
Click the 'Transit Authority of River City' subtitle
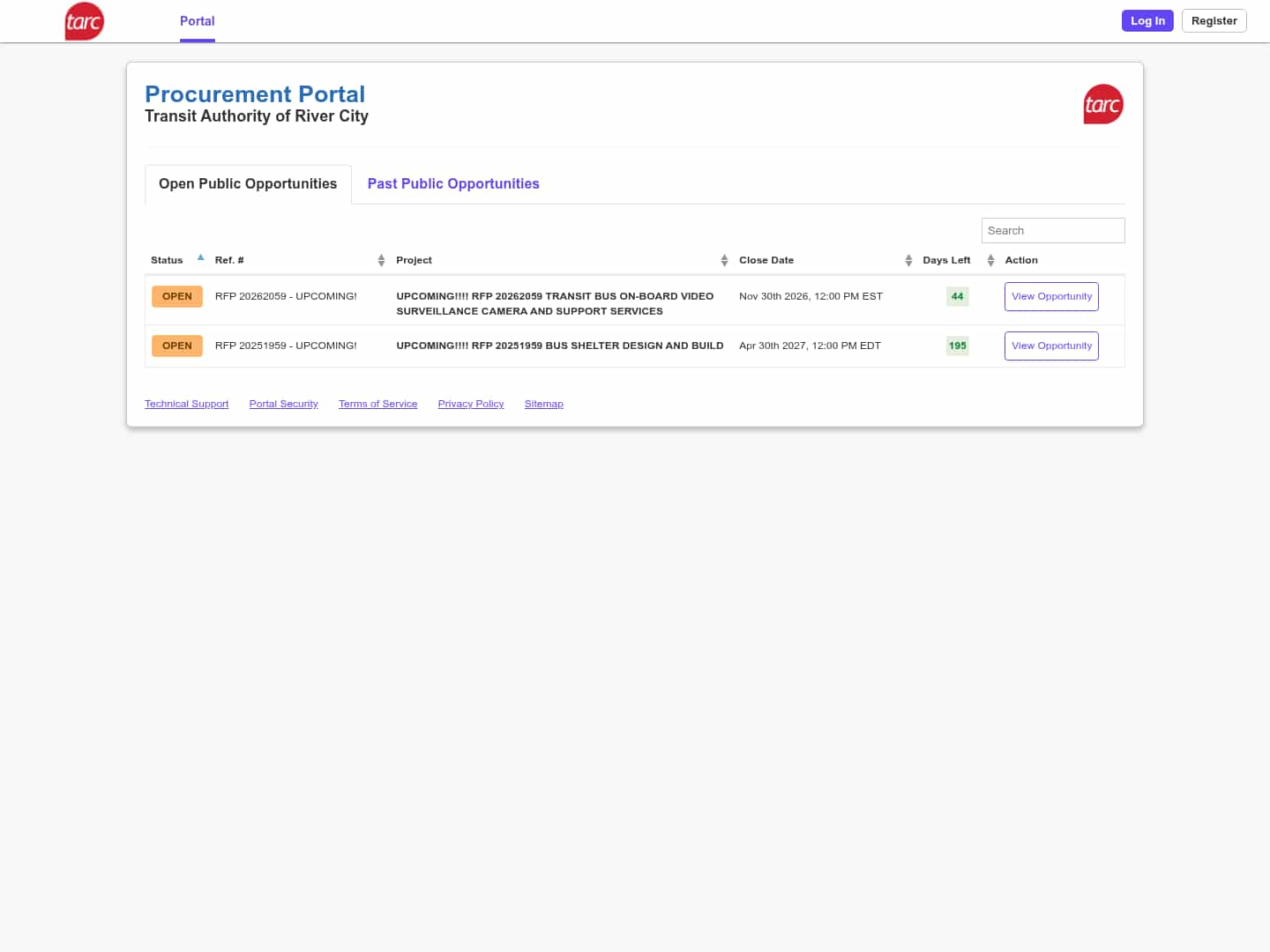tap(257, 116)
